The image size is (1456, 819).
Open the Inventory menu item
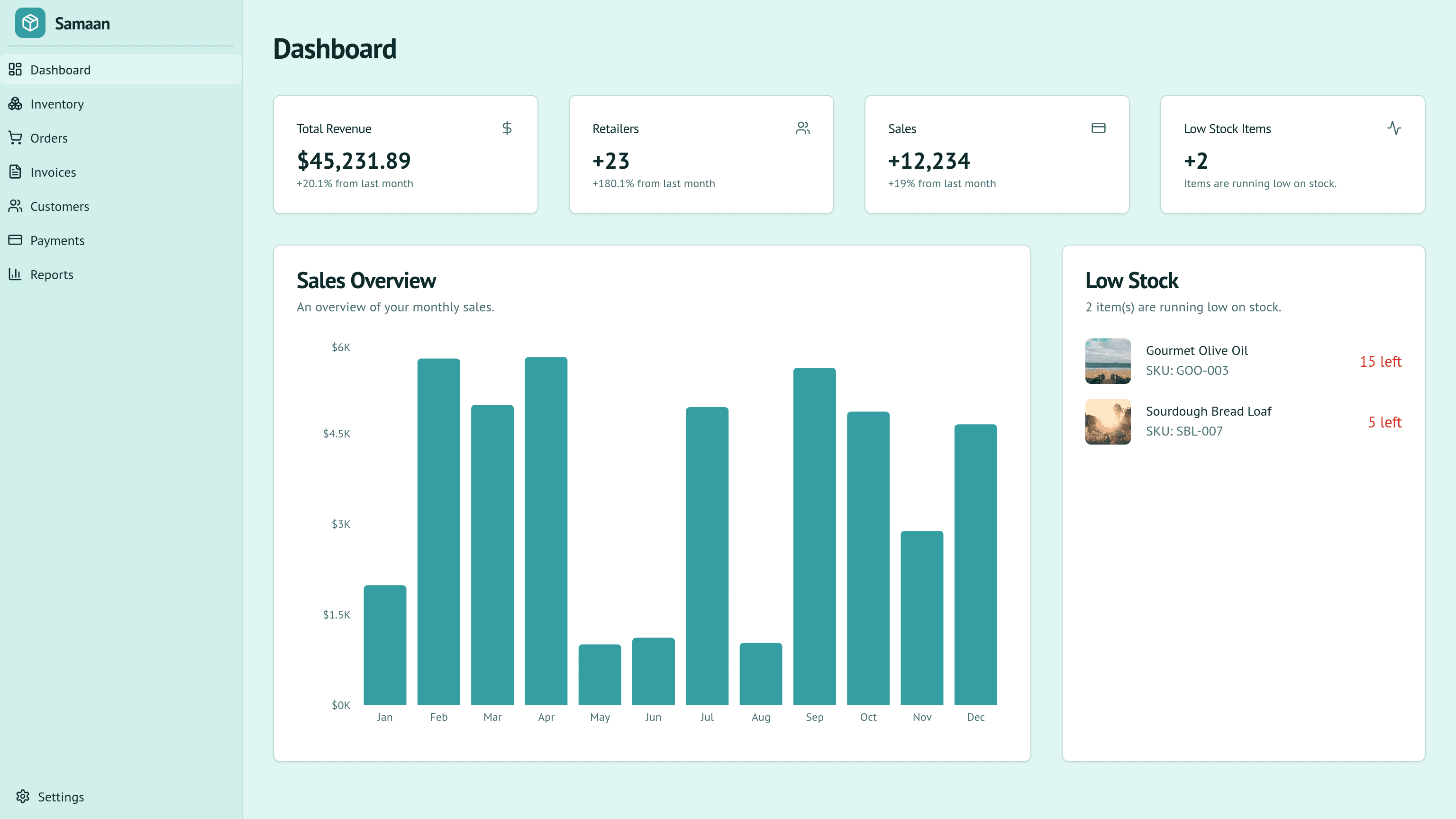[x=57, y=104]
